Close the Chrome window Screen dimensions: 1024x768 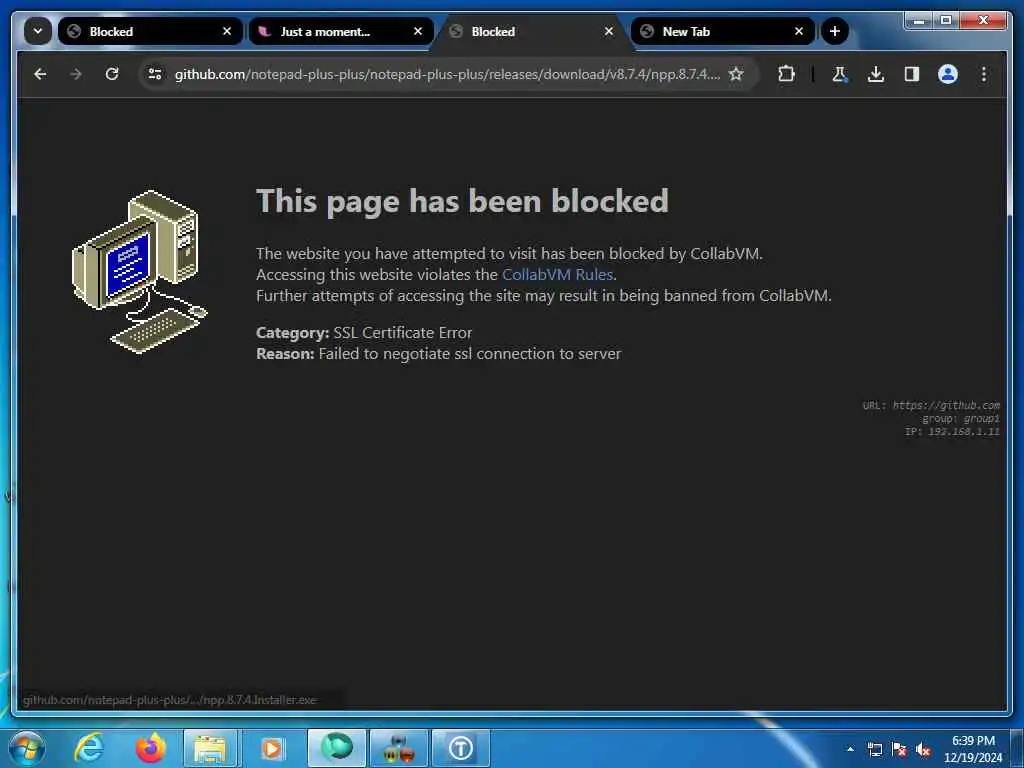(x=983, y=21)
